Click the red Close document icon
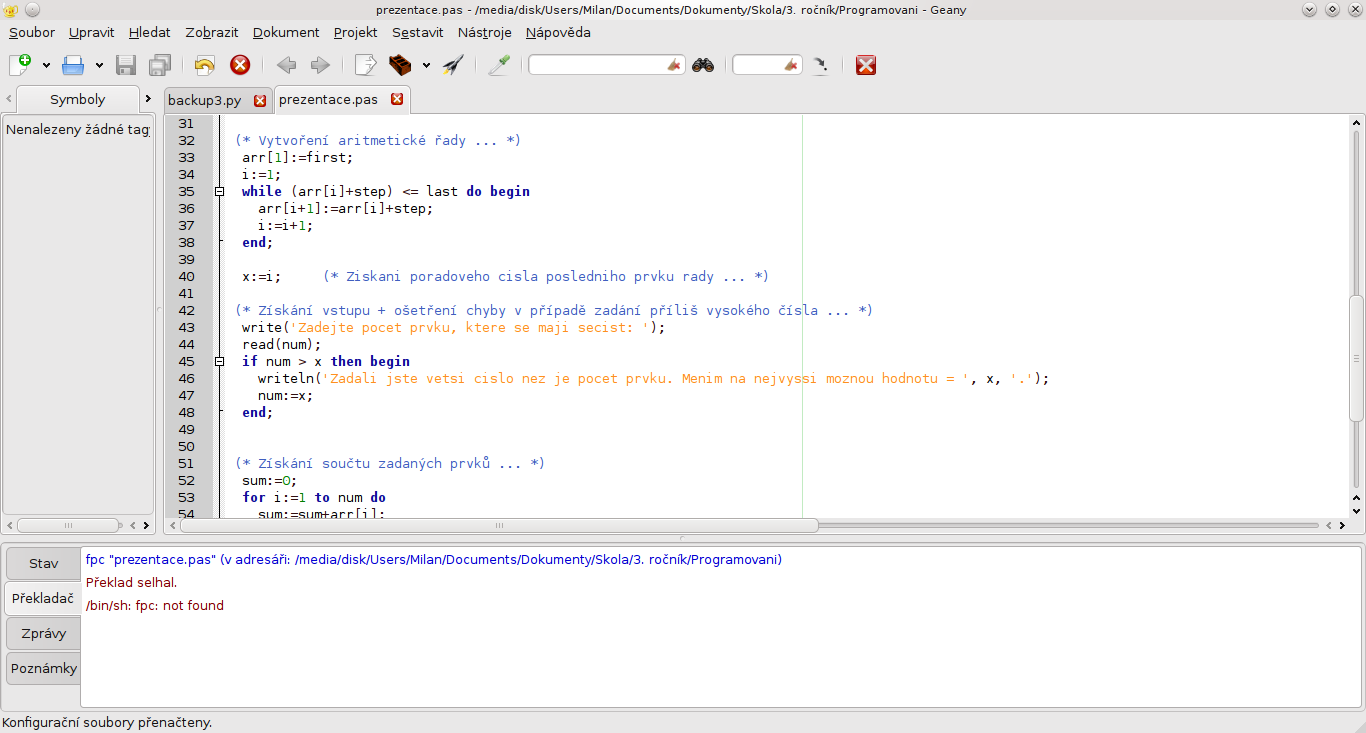Image resolution: width=1366 pixels, height=733 pixels. tap(240, 65)
